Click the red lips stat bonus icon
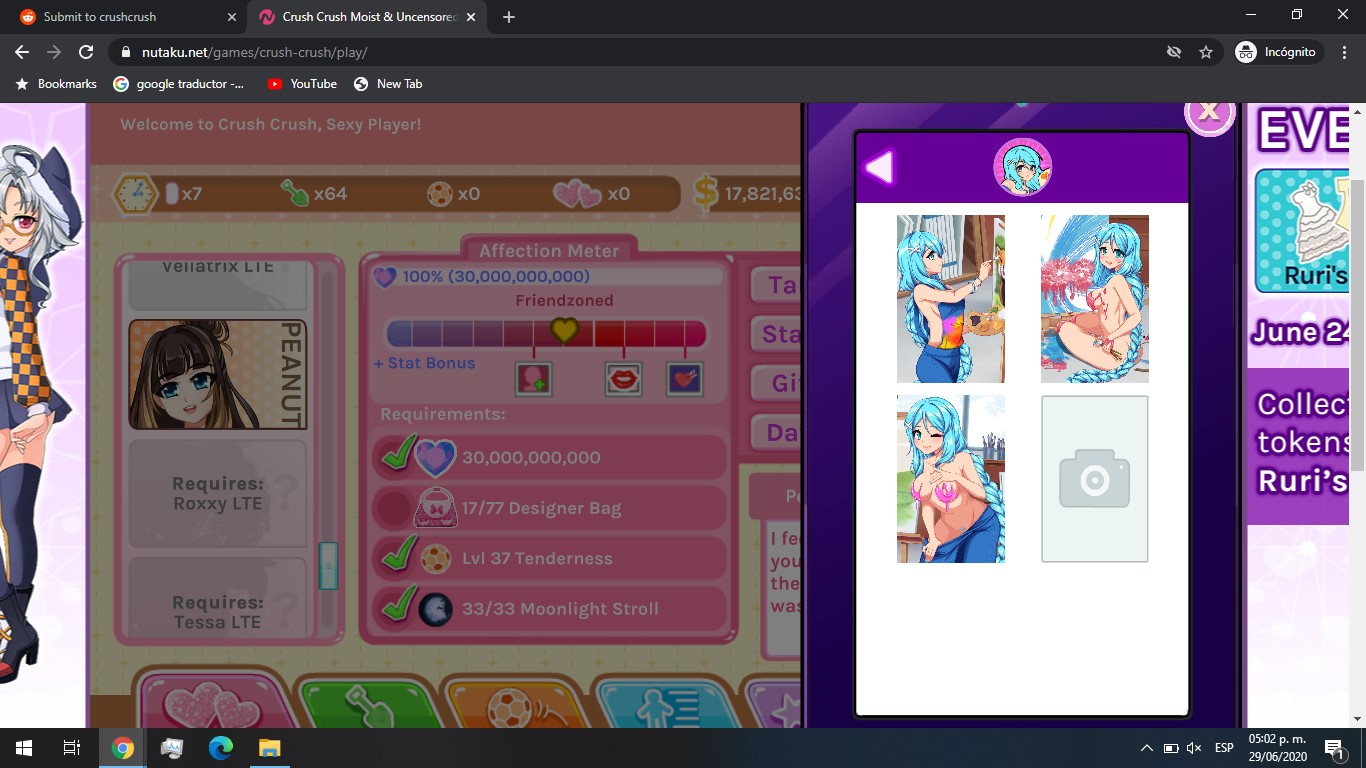 coord(624,379)
